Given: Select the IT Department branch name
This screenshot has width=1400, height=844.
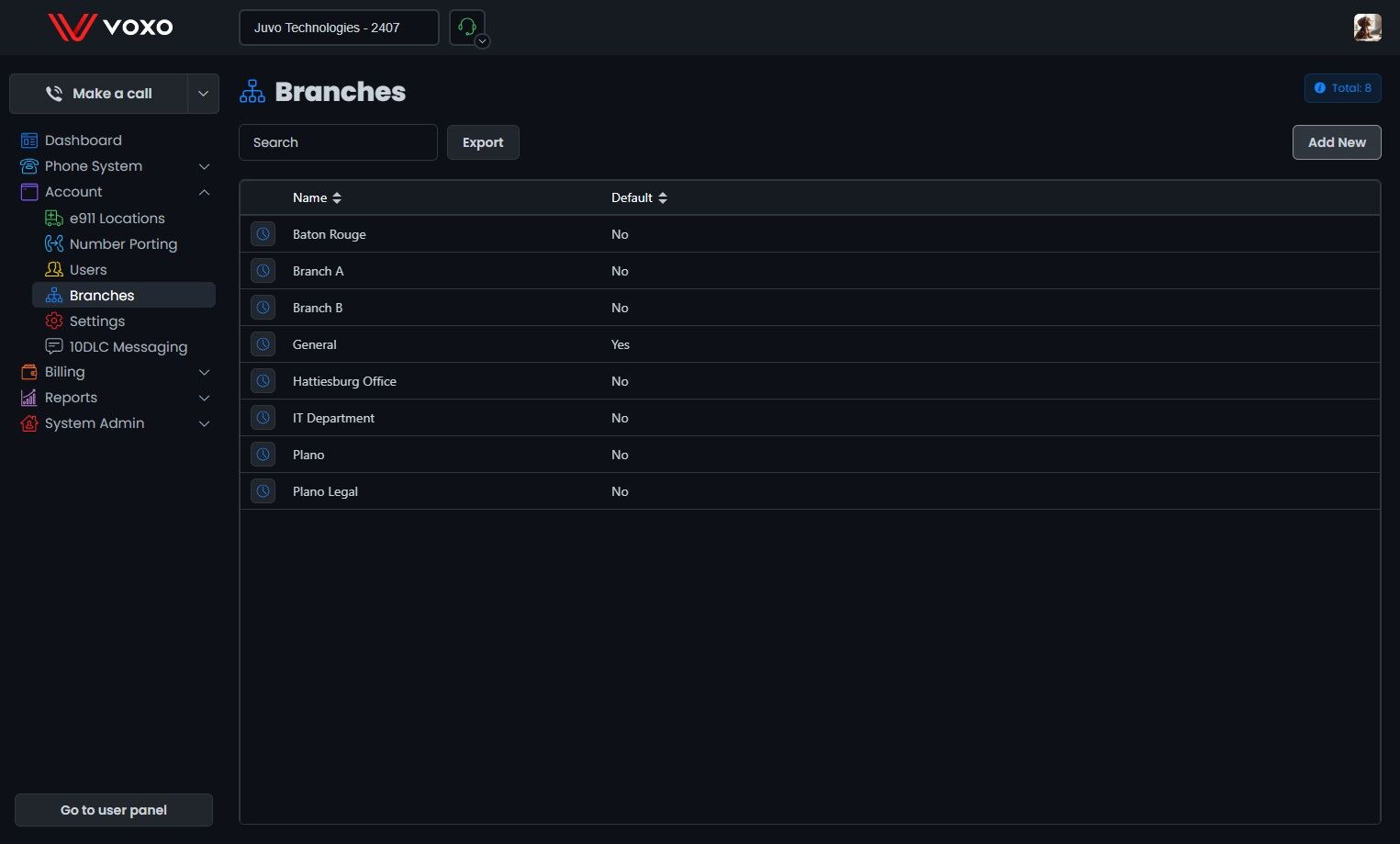Looking at the screenshot, I should pyautogui.click(x=334, y=418).
